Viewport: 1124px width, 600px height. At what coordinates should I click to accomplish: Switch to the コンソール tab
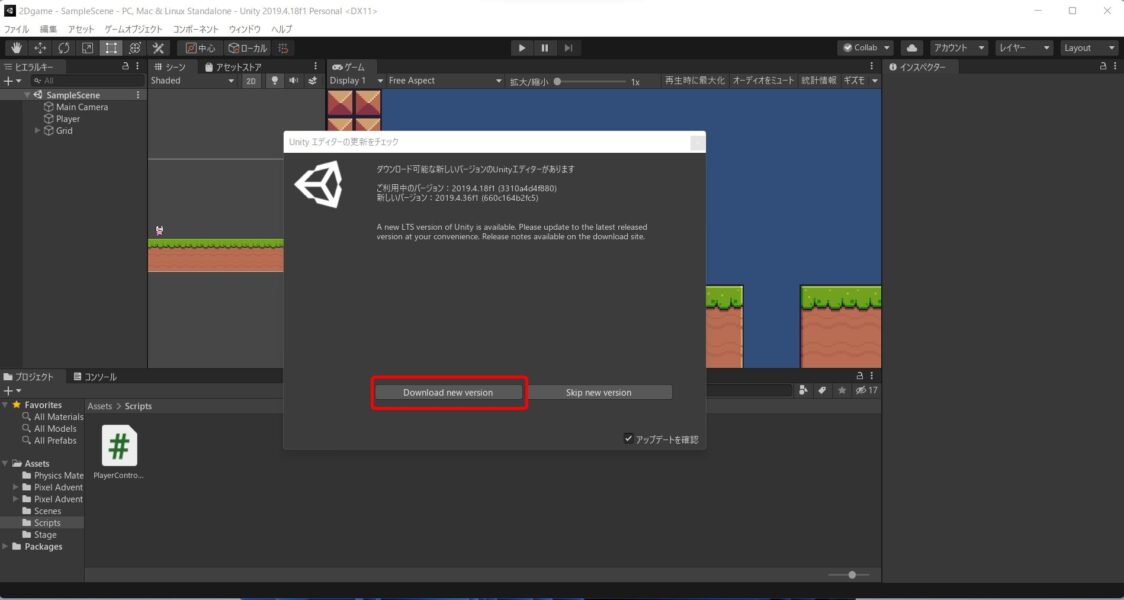point(95,376)
